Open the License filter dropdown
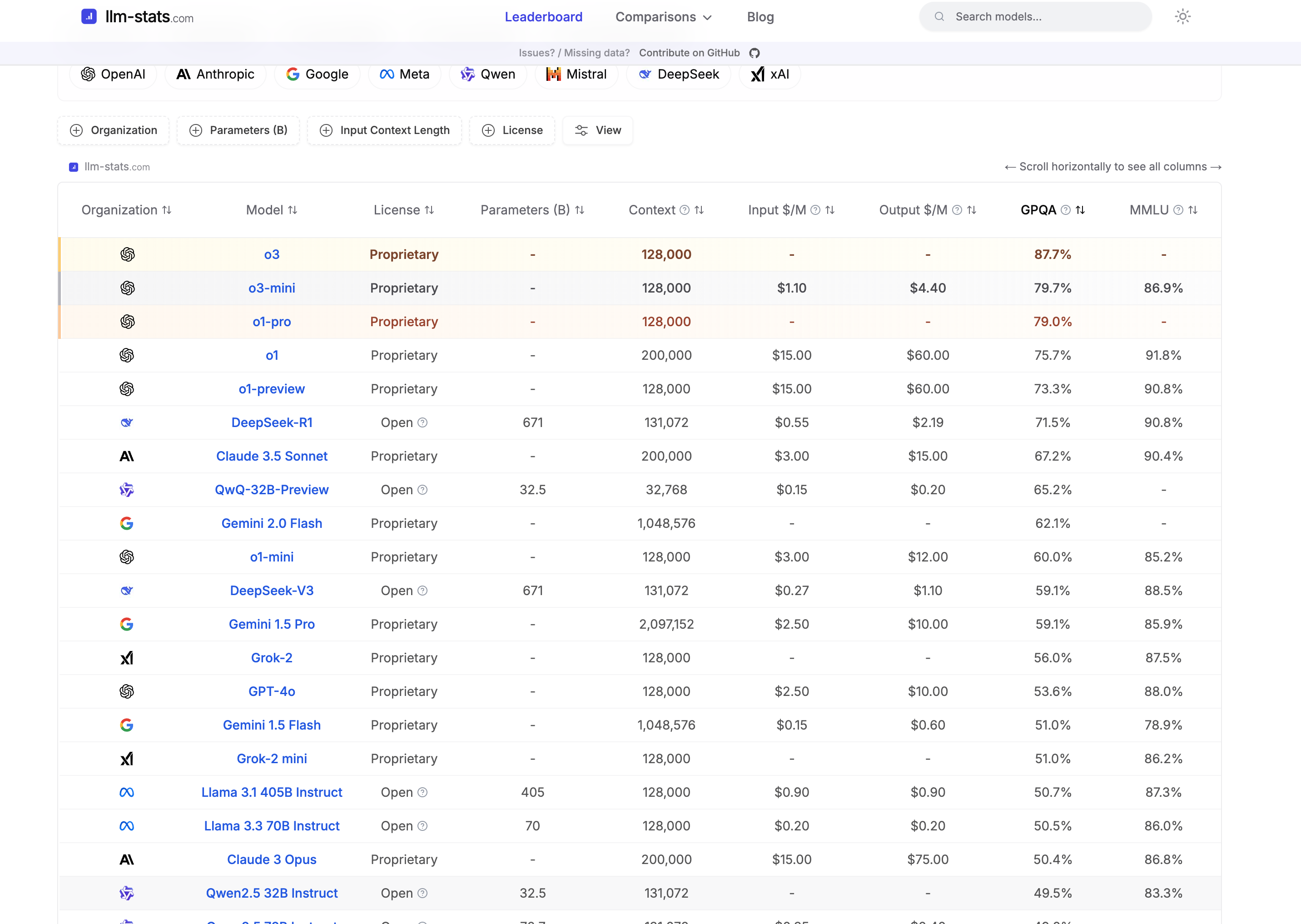 pos(512,130)
